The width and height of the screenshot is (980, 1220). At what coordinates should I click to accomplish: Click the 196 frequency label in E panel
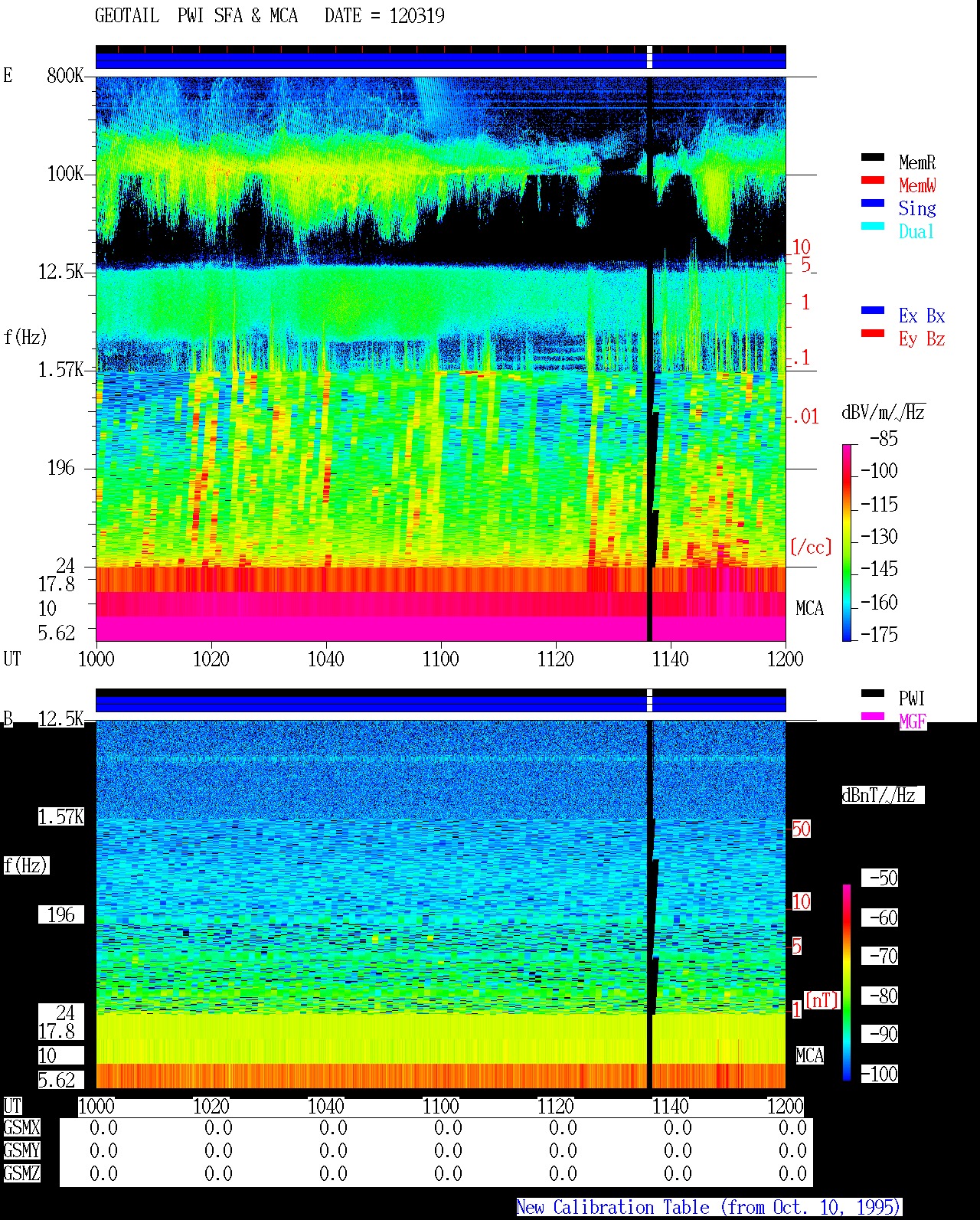(61, 467)
